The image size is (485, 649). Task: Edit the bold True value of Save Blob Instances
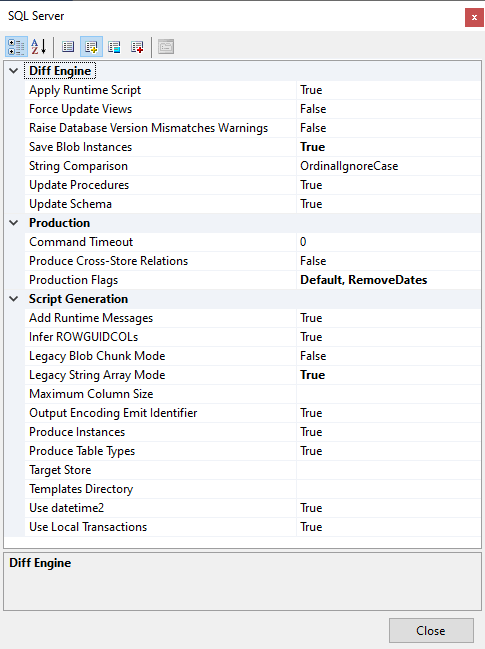[389, 147]
